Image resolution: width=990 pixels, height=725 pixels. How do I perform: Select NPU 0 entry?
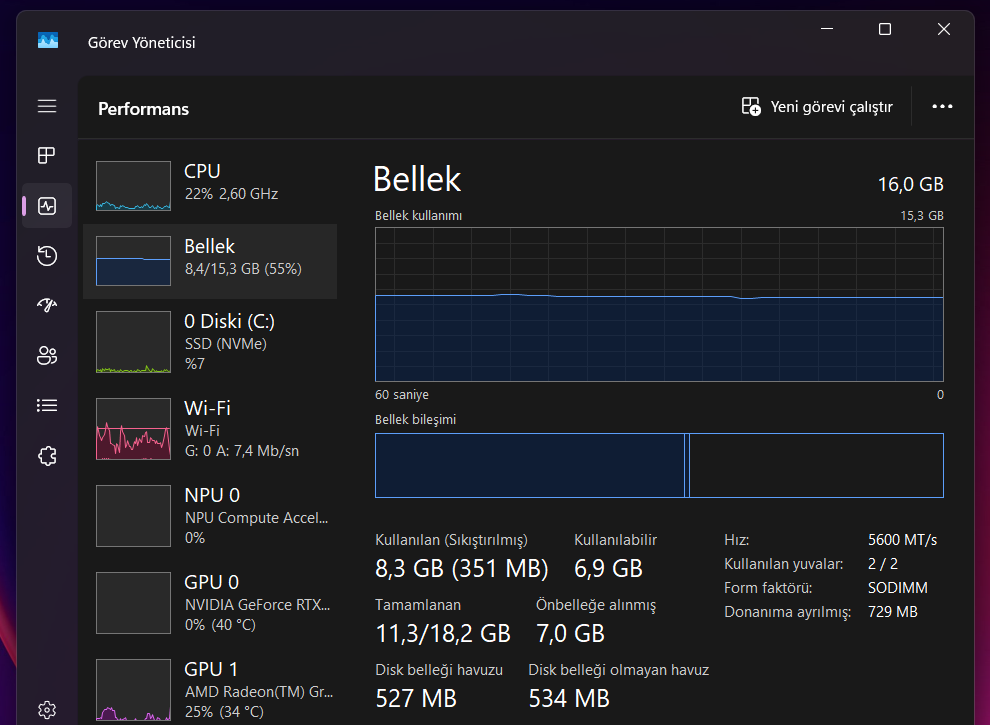point(210,516)
